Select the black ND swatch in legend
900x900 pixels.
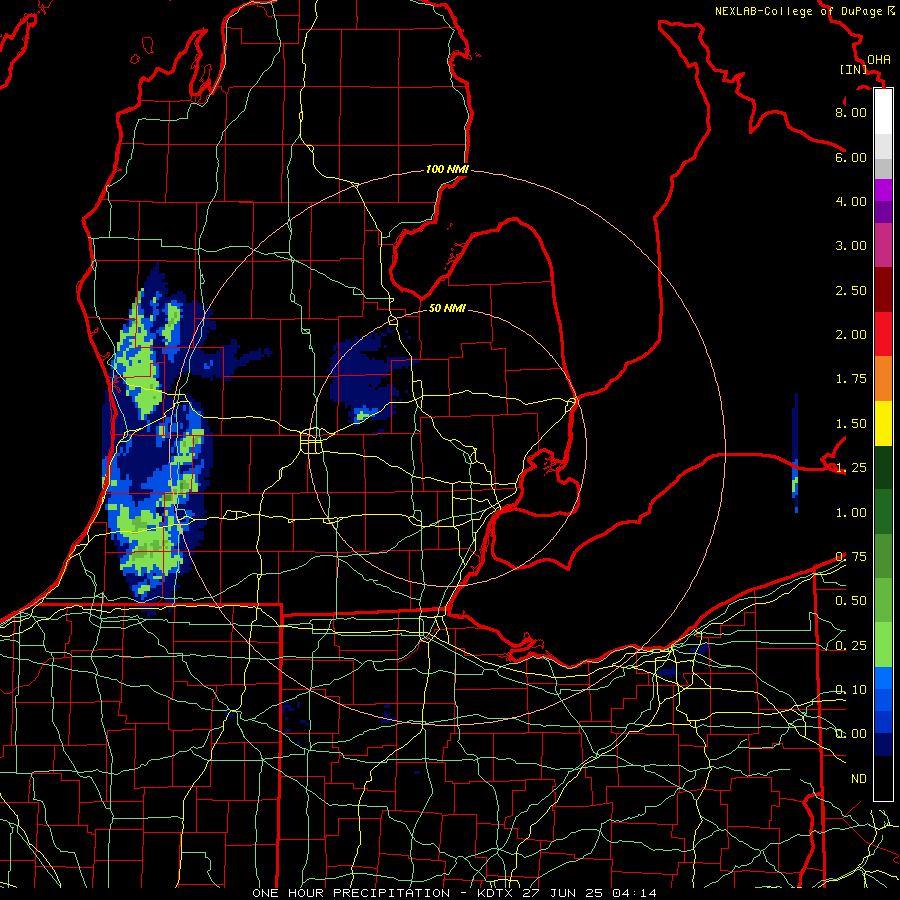click(883, 778)
